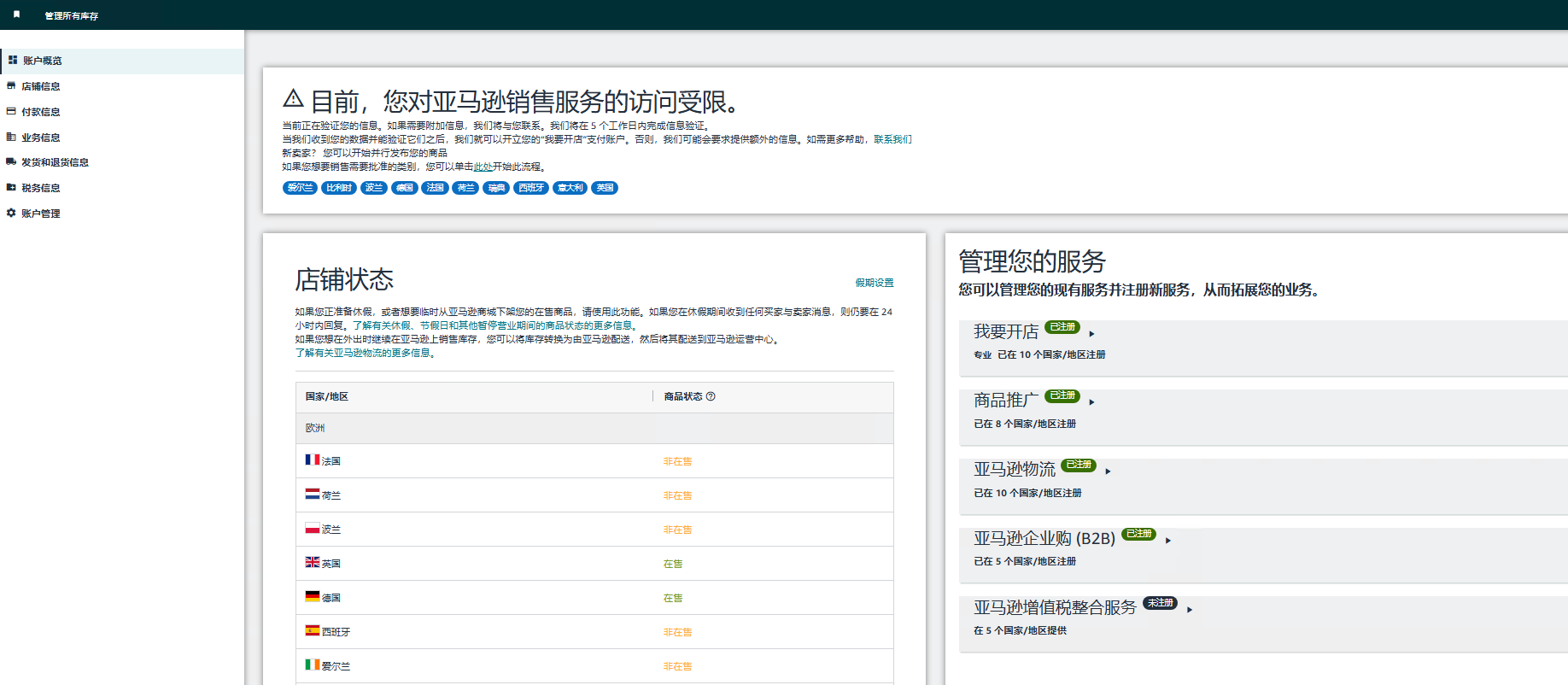Image resolution: width=1568 pixels, height=685 pixels.
Task: Click the Netherlands flag icon
Action: point(313,494)
